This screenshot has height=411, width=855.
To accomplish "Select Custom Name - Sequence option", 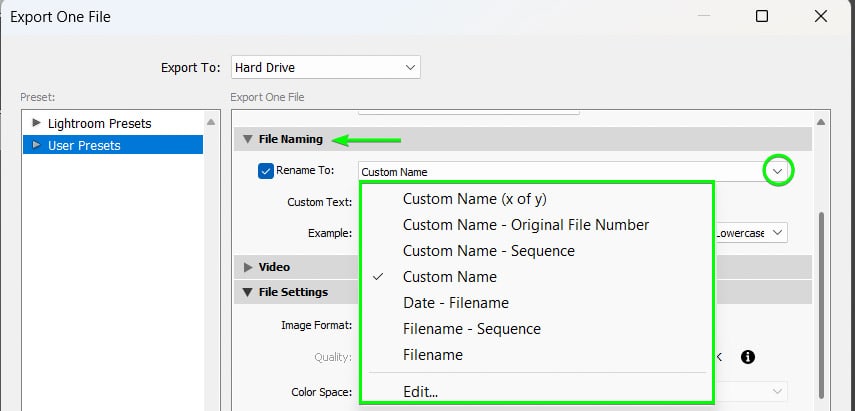I will tap(488, 251).
